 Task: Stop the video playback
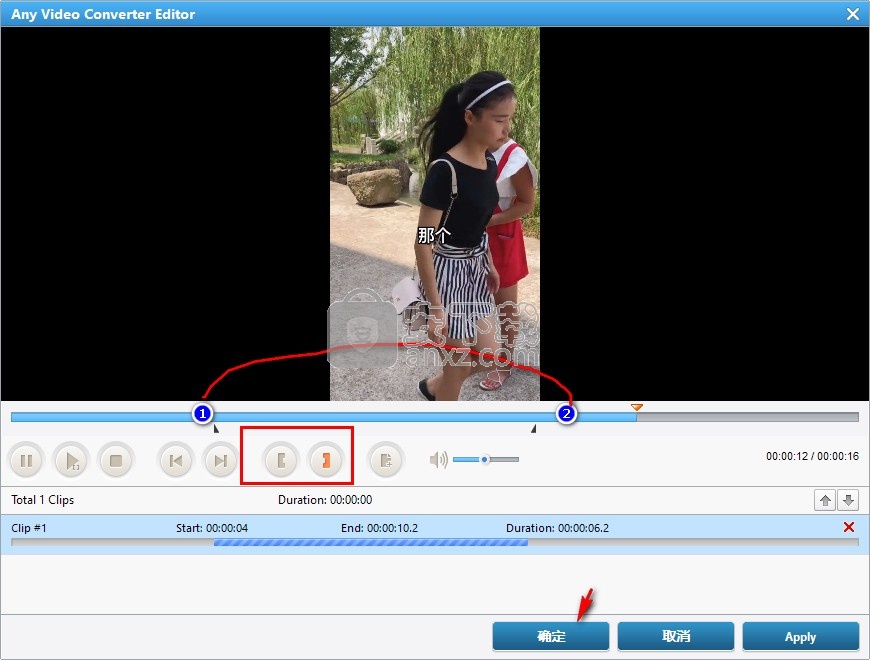[115, 460]
